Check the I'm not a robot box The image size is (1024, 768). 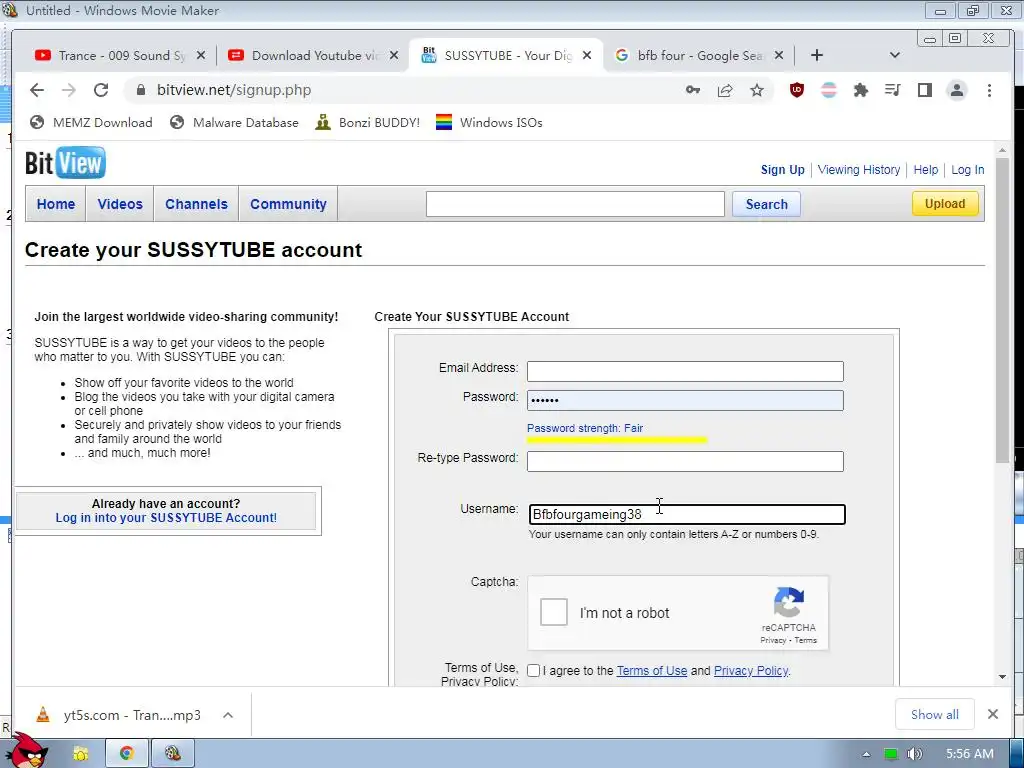pyautogui.click(x=554, y=613)
